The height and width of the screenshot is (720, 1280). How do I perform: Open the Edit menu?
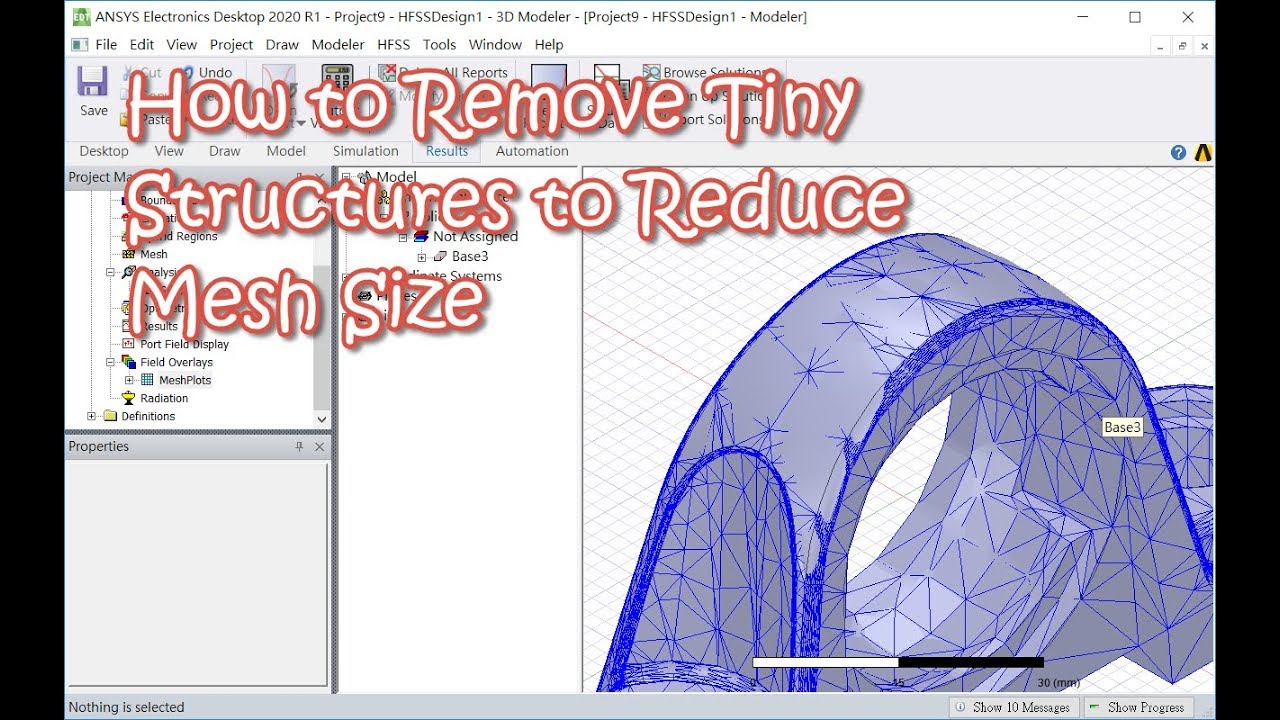(x=142, y=45)
